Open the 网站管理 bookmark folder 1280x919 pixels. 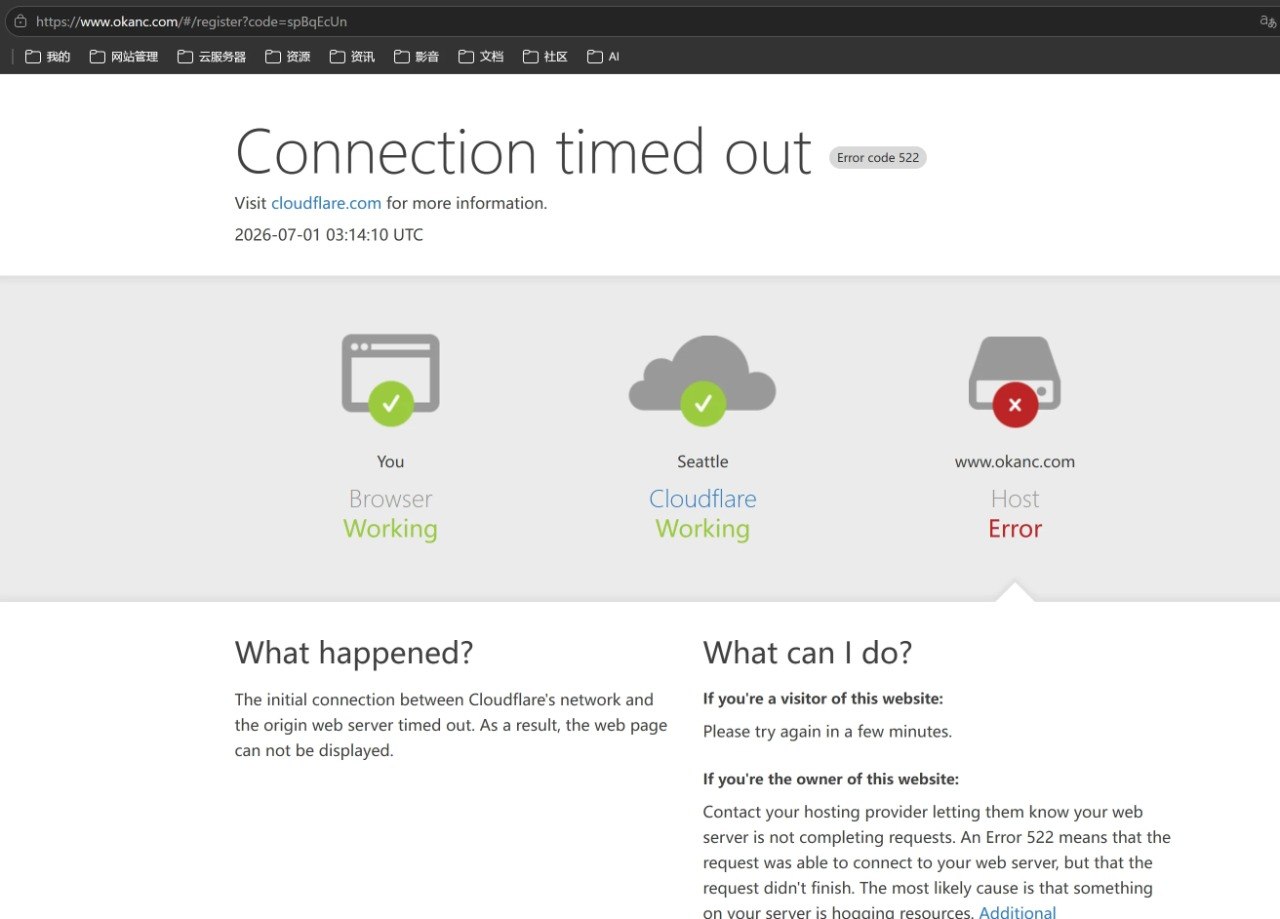[124, 57]
